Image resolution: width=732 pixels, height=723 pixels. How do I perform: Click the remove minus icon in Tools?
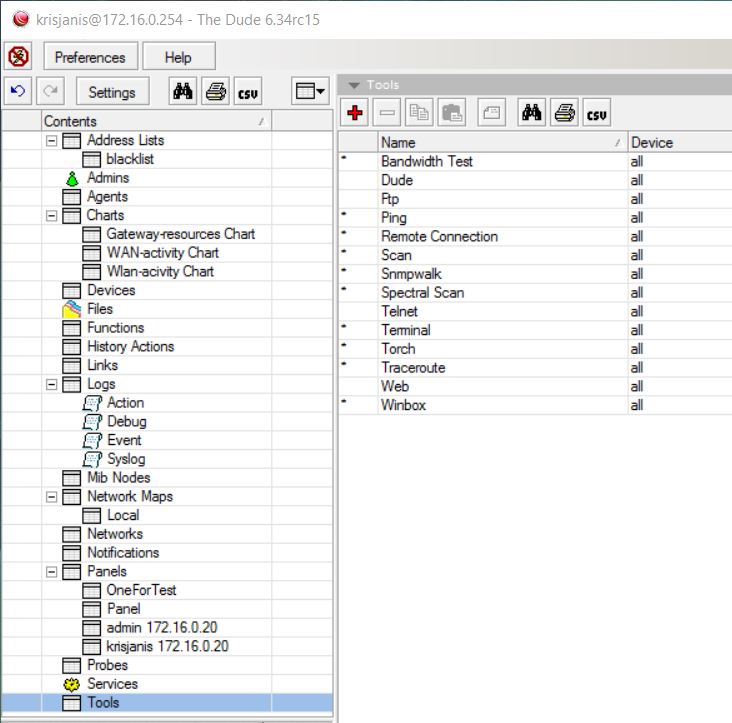[x=387, y=112]
